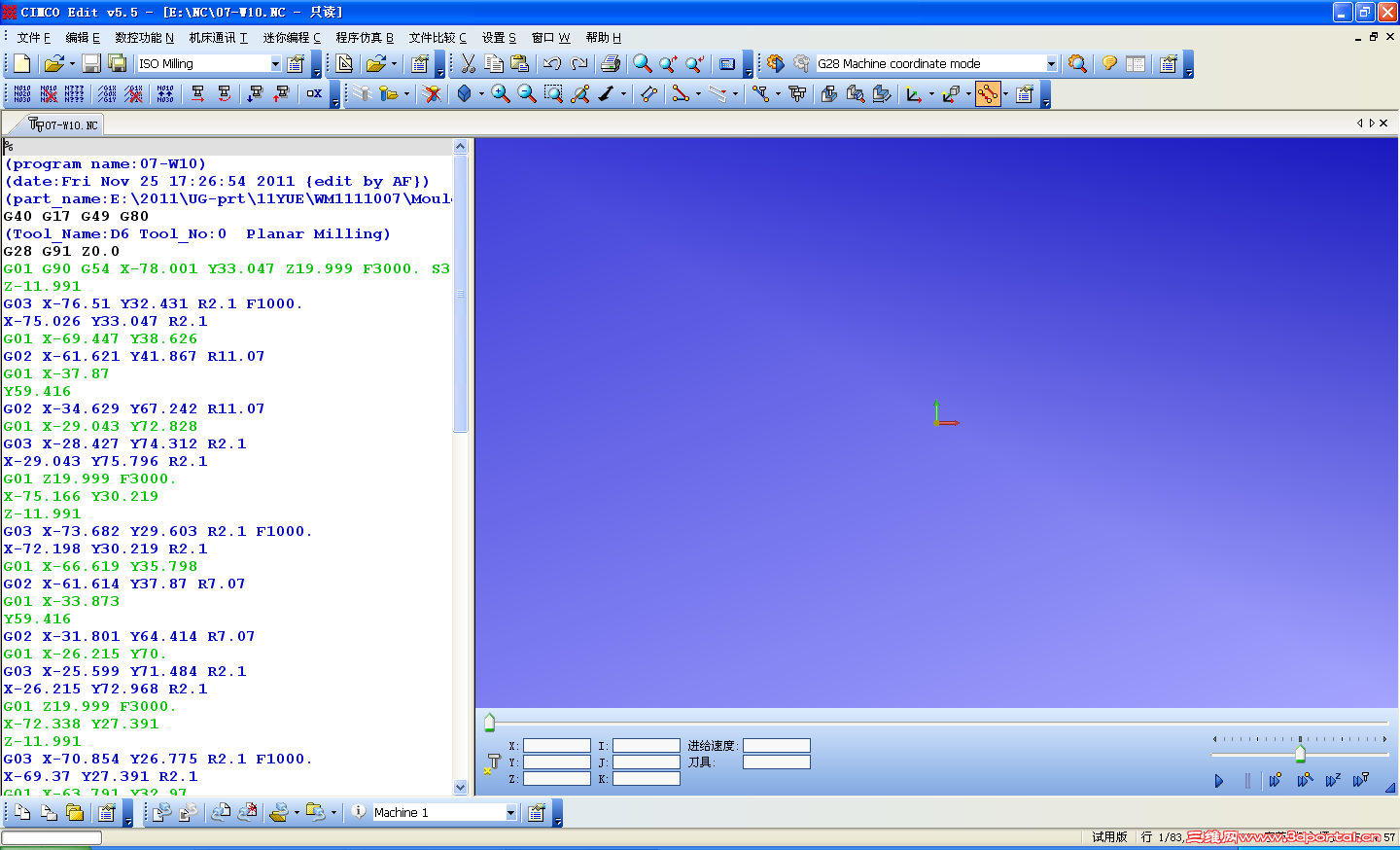Open the 设置 S menu
The width and height of the screenshot is (1400, 850).
coord(499,38)
